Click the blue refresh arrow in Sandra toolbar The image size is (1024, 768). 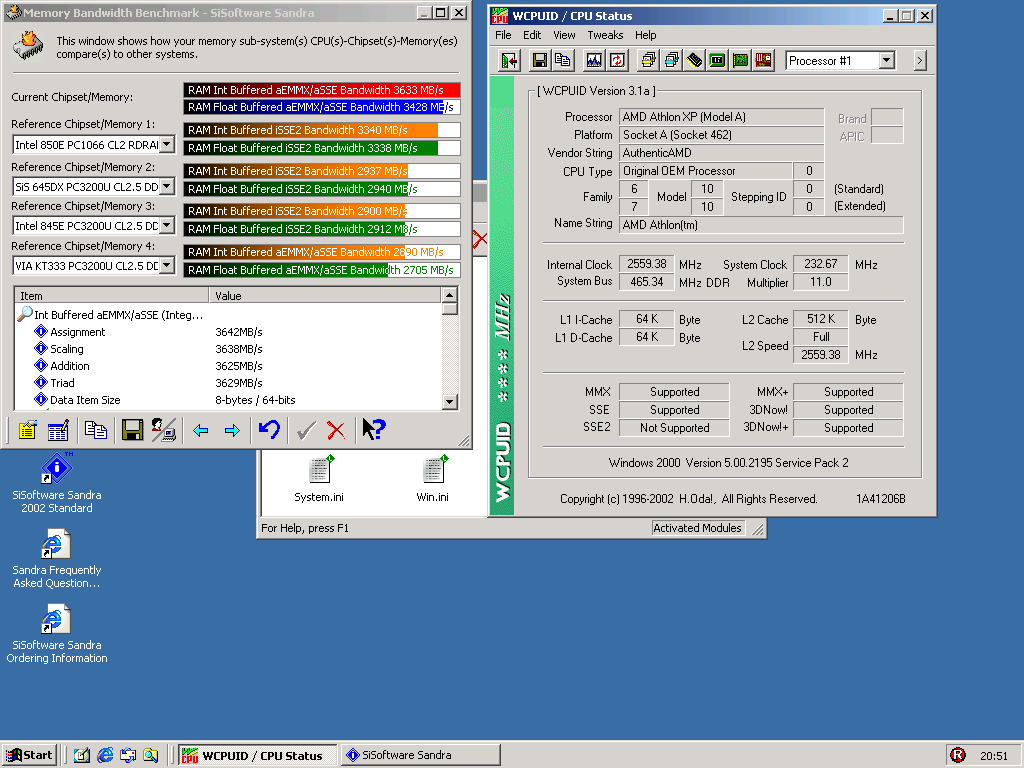269,430
